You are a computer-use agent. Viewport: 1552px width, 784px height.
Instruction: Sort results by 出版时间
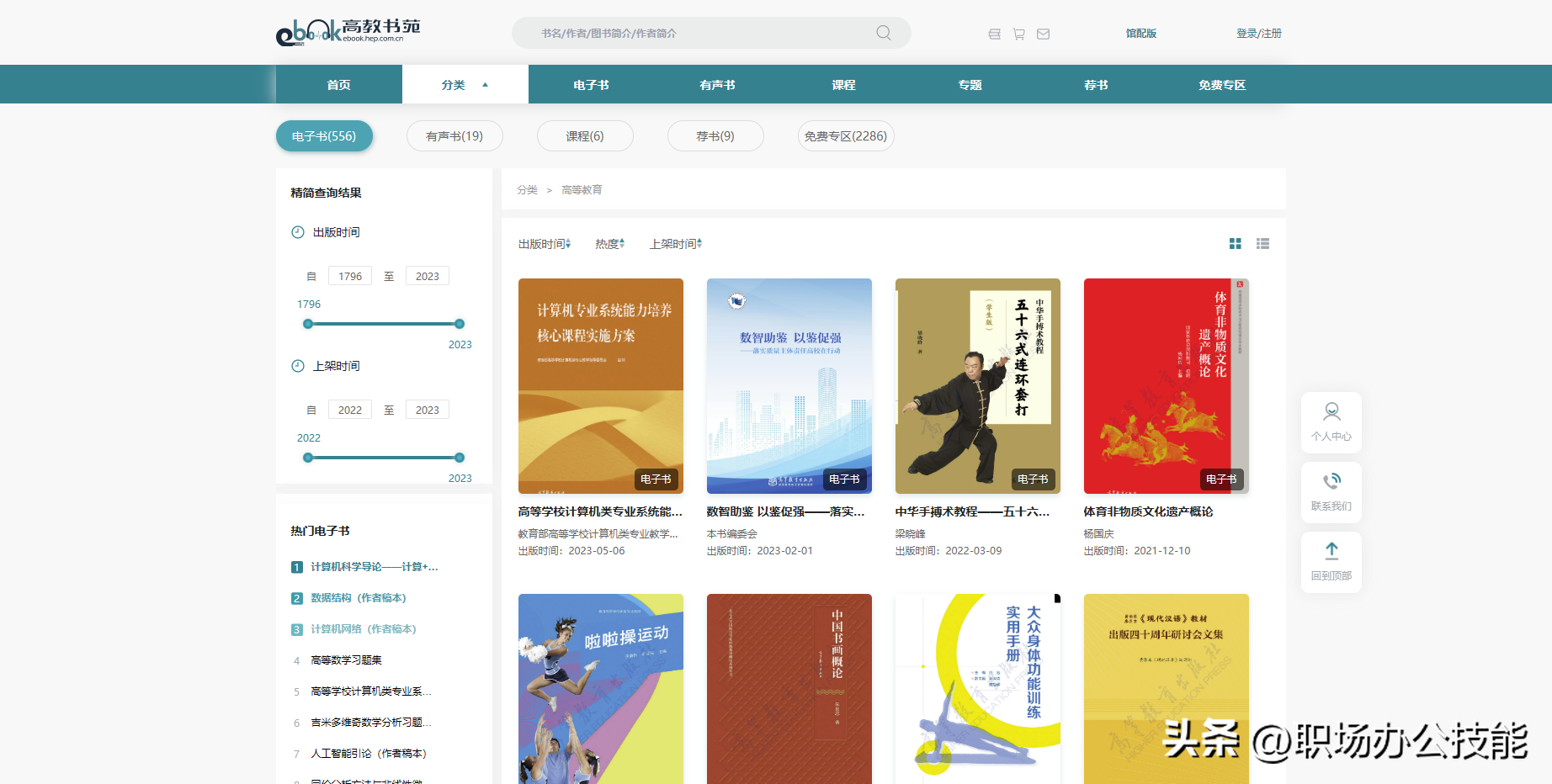click(544, 244)
